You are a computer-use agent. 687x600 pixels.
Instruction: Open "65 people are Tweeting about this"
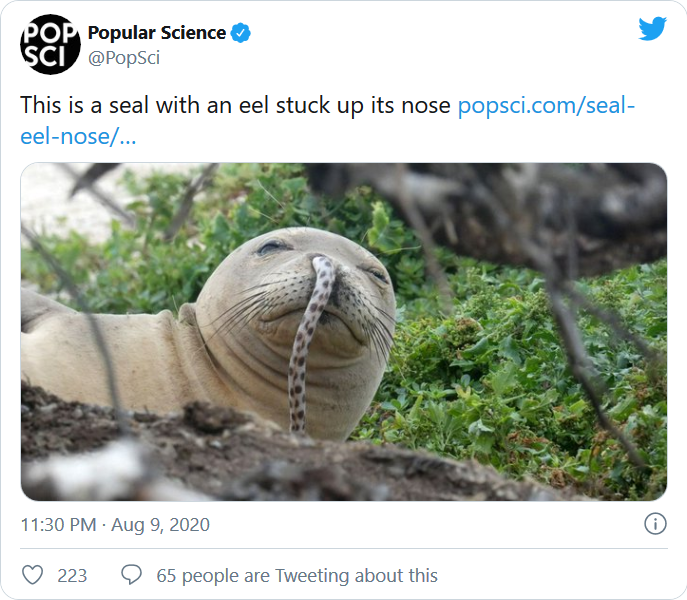coord(297,575)
